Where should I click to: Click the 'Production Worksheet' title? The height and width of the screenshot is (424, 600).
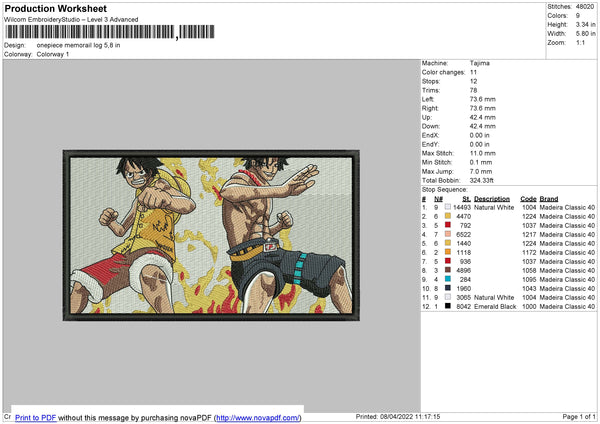pos(55,8)
